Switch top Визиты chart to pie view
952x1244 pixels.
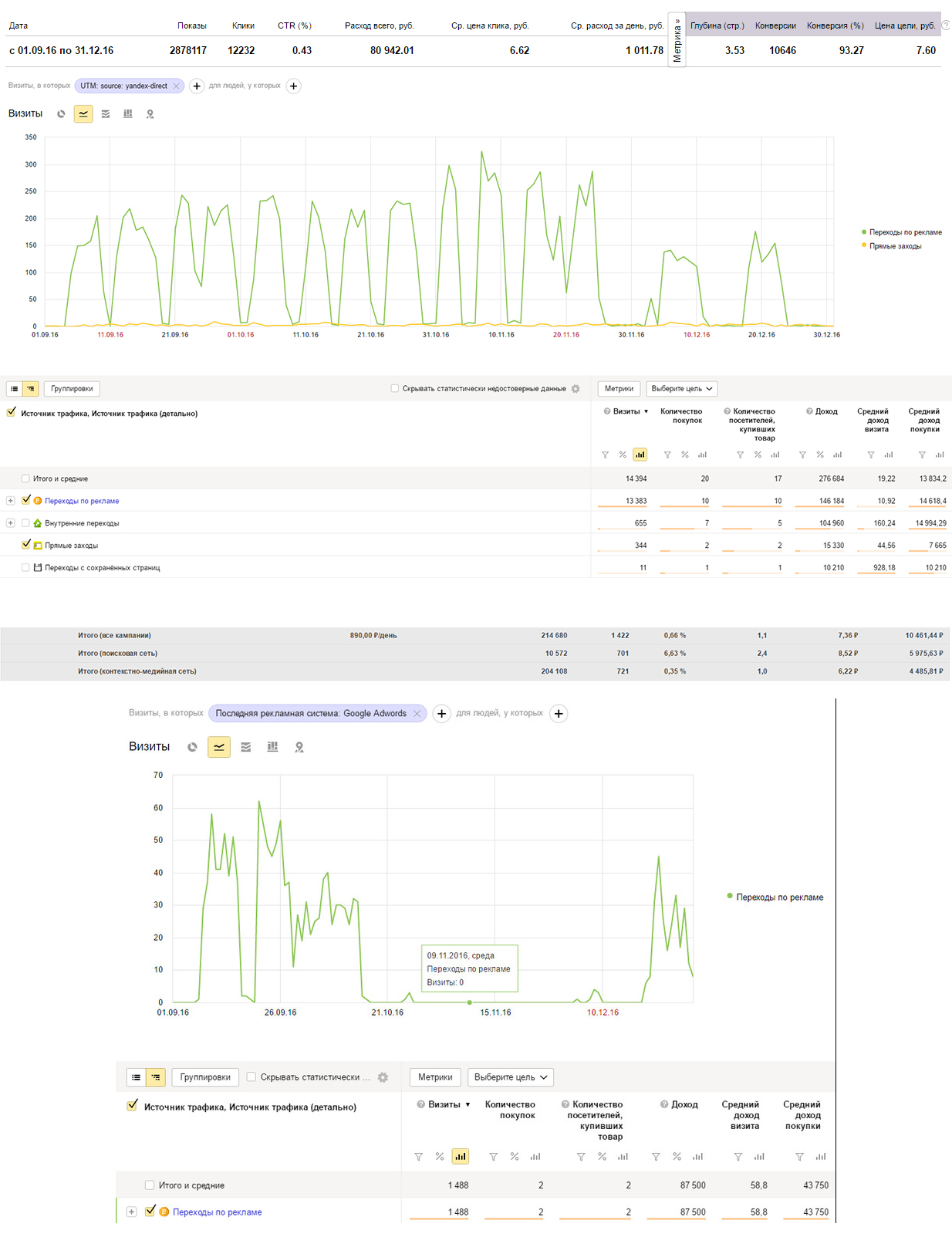(61, 114)
